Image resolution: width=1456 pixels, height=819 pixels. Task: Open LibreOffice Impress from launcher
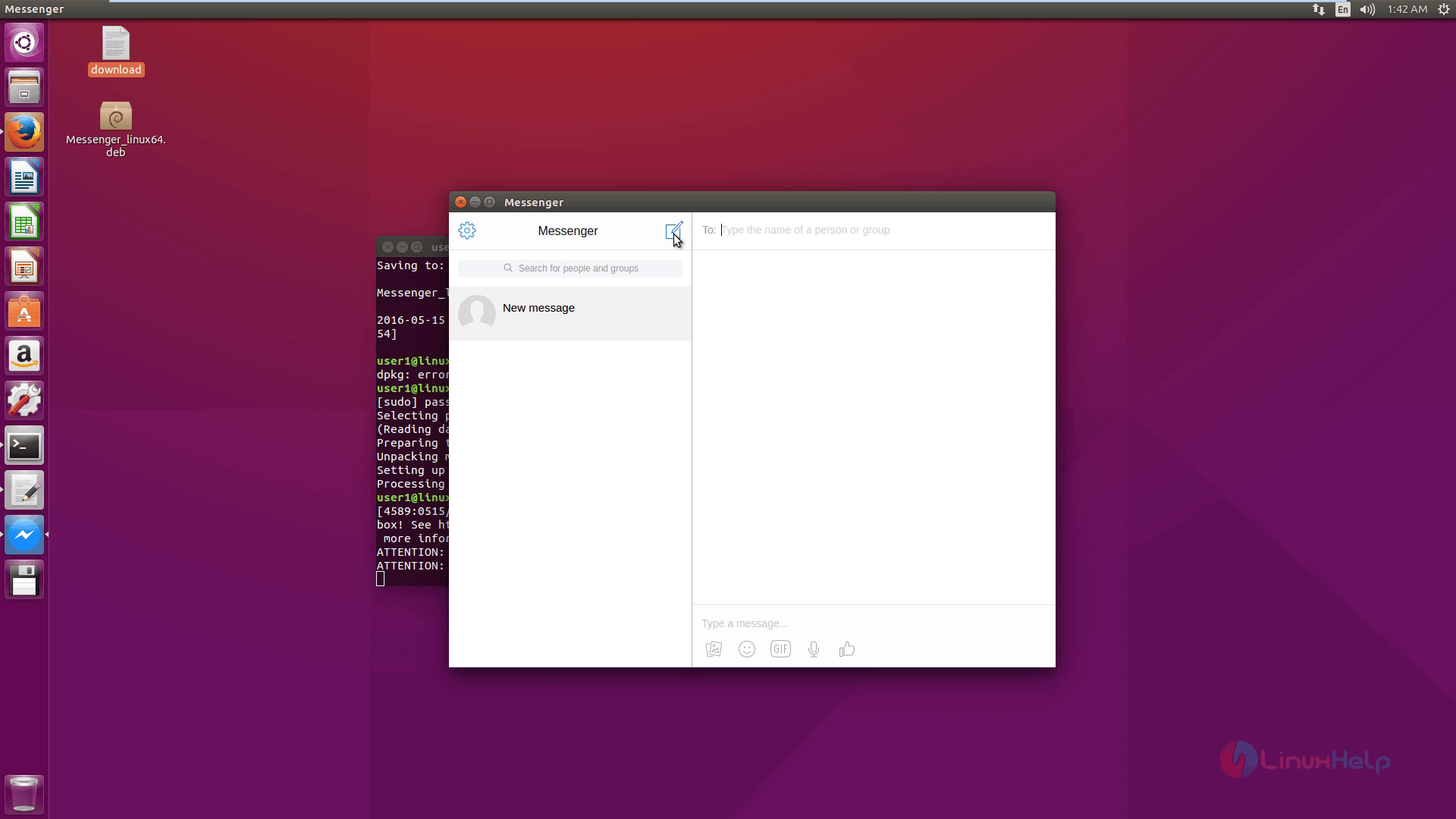click(24, 266)
